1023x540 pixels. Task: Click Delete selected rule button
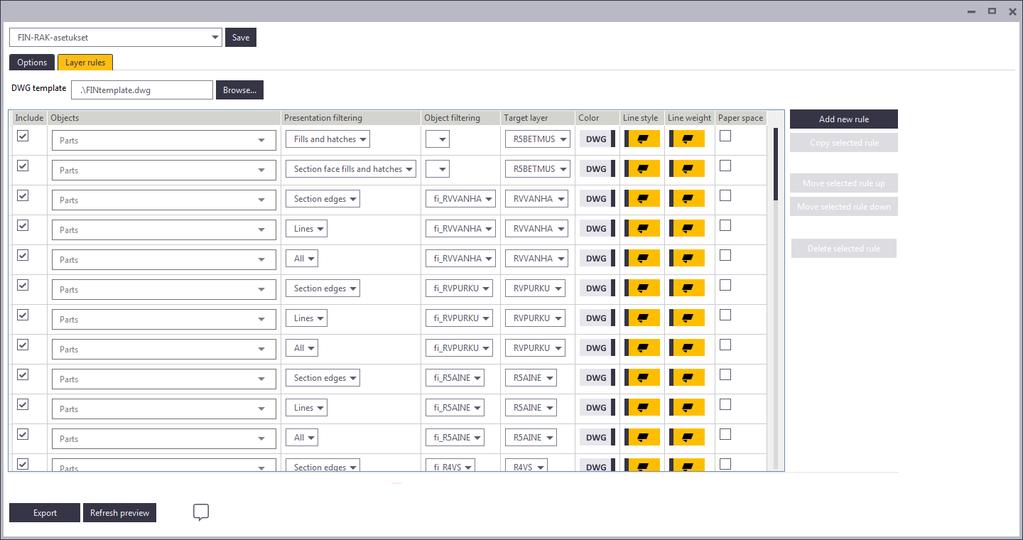[844, 248]
